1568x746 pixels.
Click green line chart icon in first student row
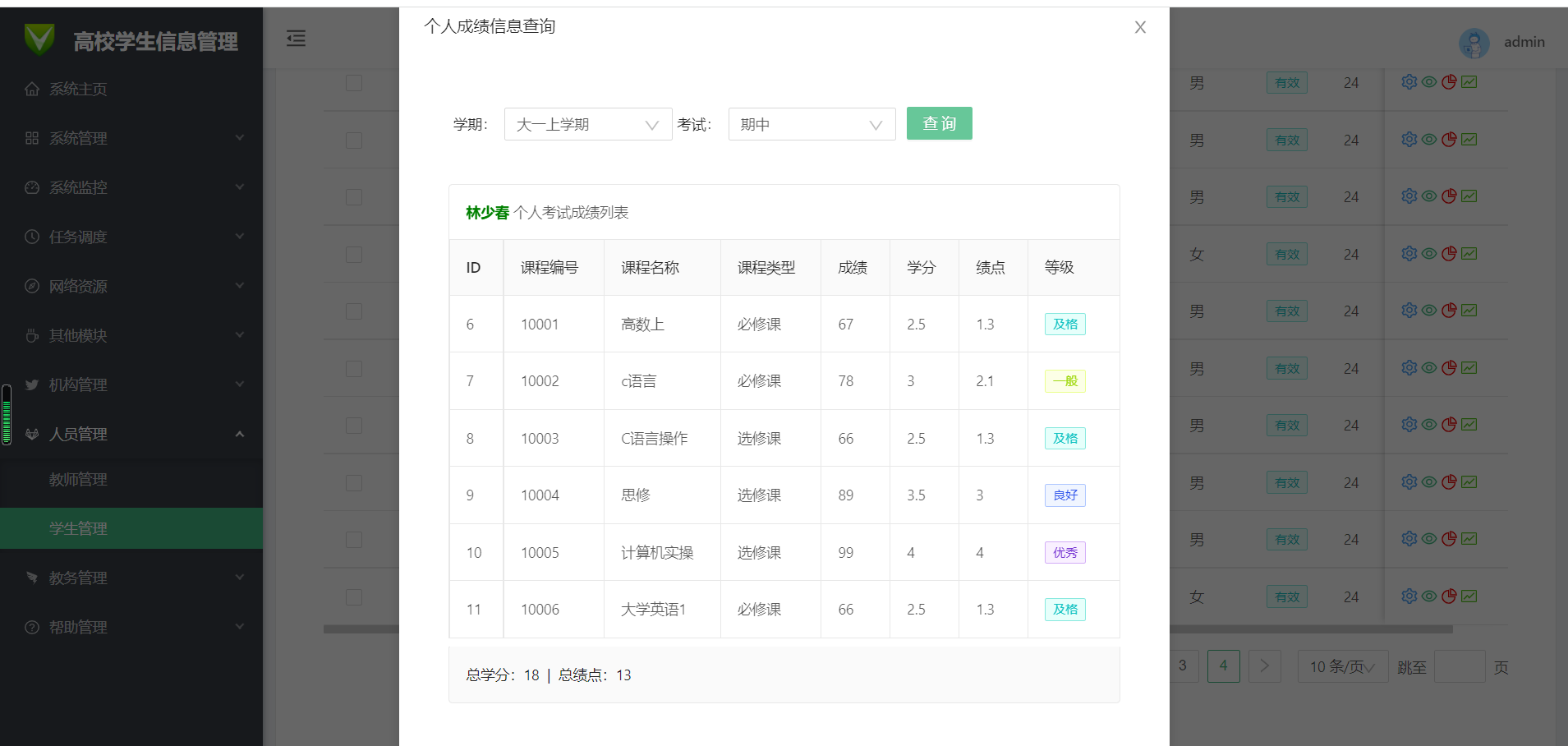pos(1469,81)
